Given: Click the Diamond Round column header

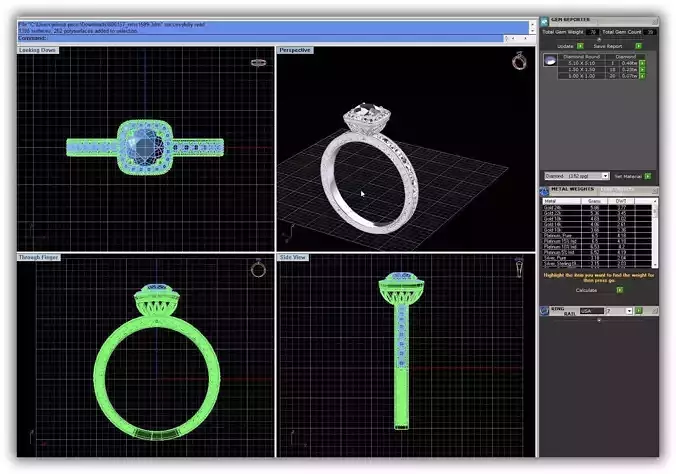Looking at the screenshot, I should point(582,57).
